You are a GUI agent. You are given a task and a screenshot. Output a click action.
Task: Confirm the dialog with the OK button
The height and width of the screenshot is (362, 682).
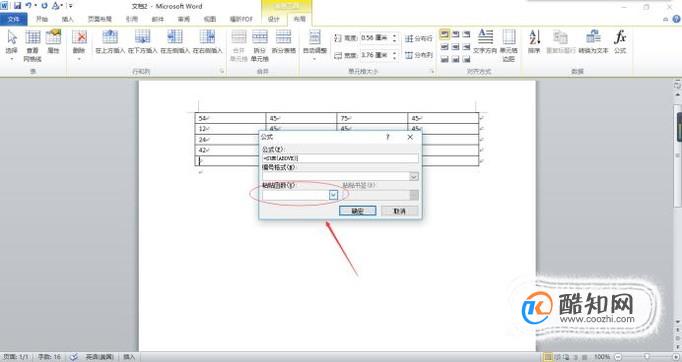point(358,211)
